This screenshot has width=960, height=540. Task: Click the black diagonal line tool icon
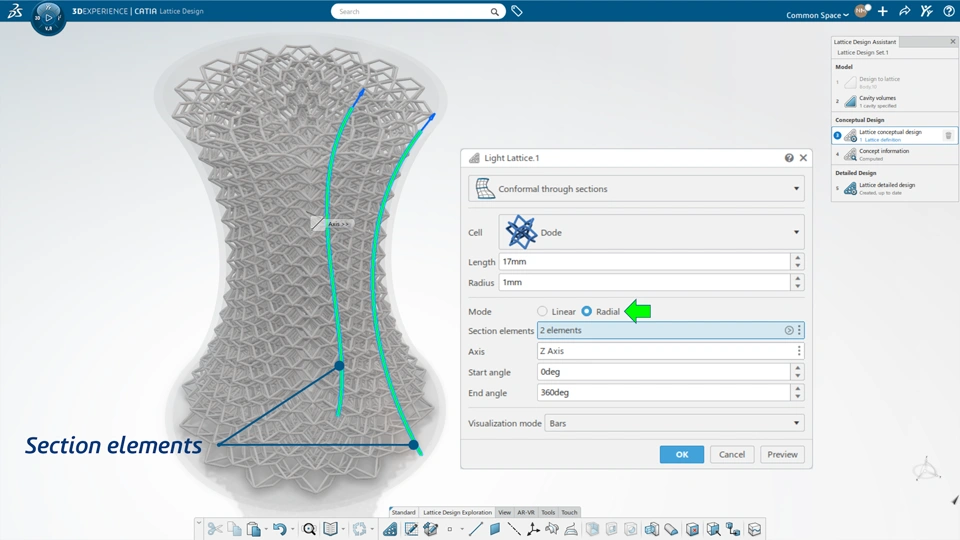tap(514, 529)
